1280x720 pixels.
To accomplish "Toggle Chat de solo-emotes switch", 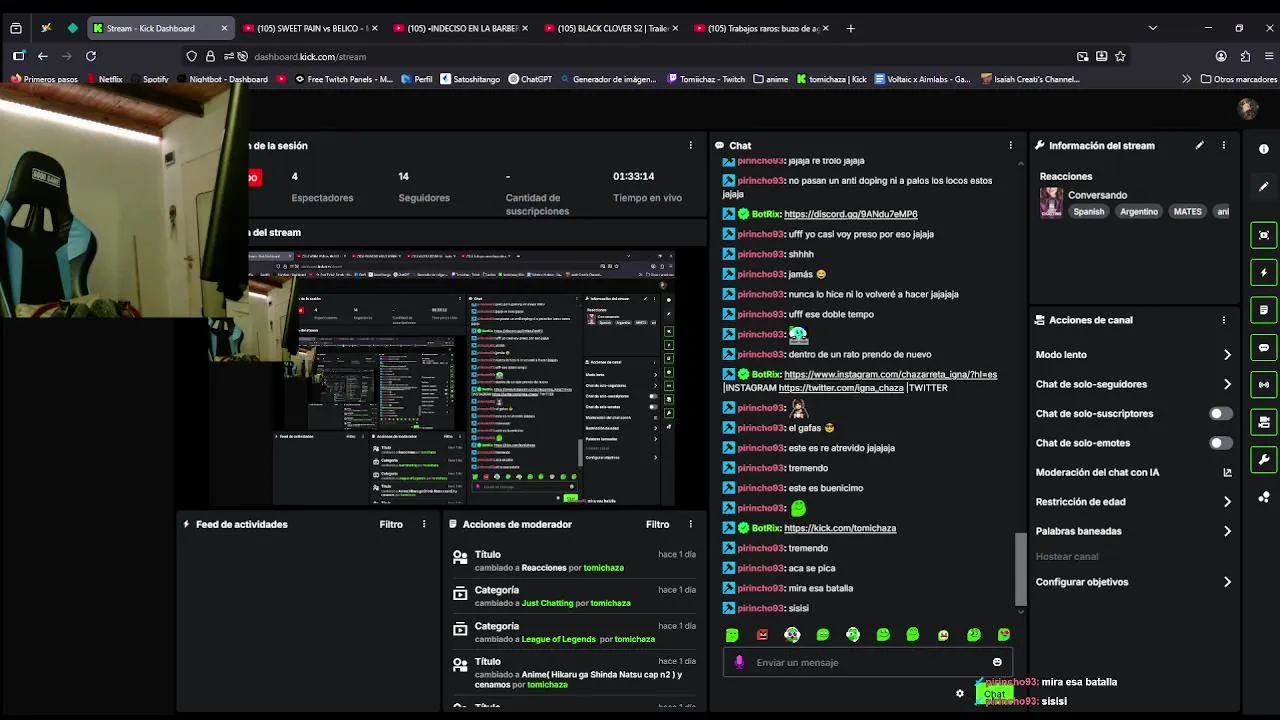I will click(x=1220, y=443).
